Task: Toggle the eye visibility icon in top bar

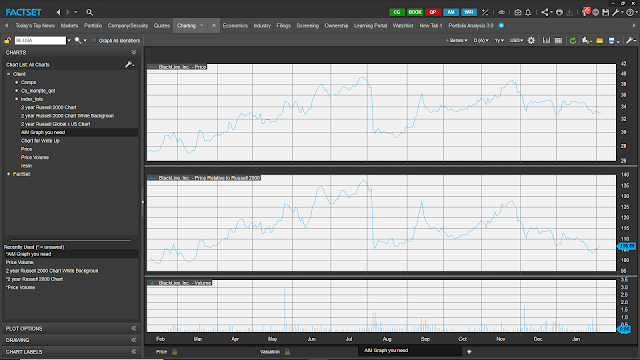Action: click(x=501, y=12)
